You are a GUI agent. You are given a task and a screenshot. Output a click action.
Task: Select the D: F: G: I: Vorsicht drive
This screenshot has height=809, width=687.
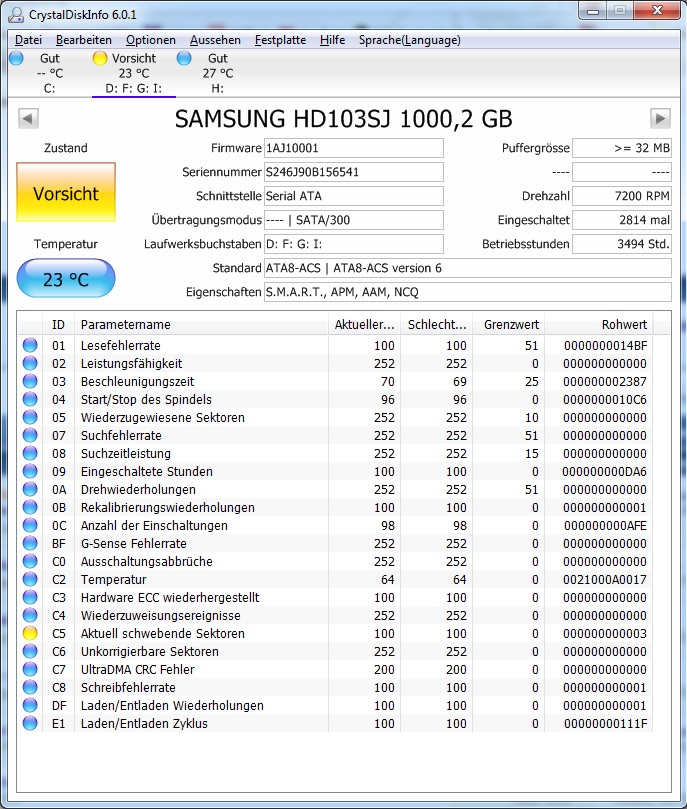[x=134, y=73]
